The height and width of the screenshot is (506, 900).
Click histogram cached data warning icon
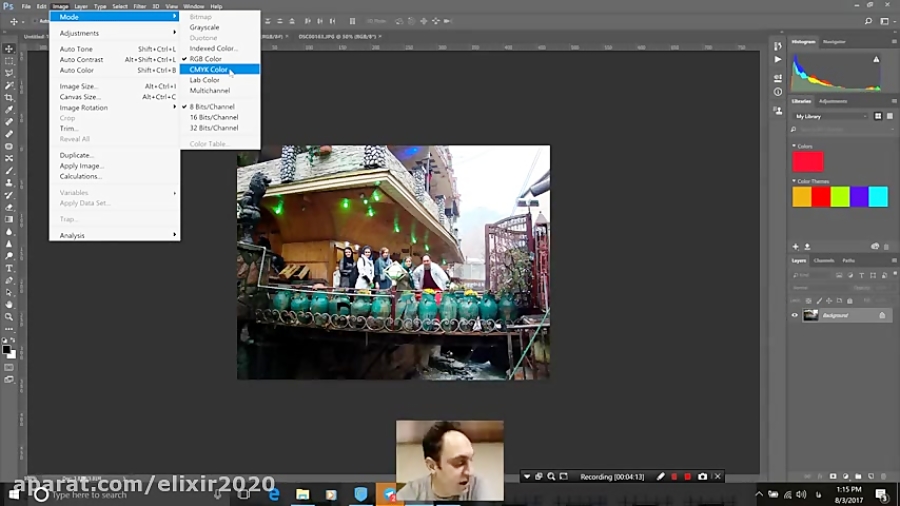[x=876, y=59]
